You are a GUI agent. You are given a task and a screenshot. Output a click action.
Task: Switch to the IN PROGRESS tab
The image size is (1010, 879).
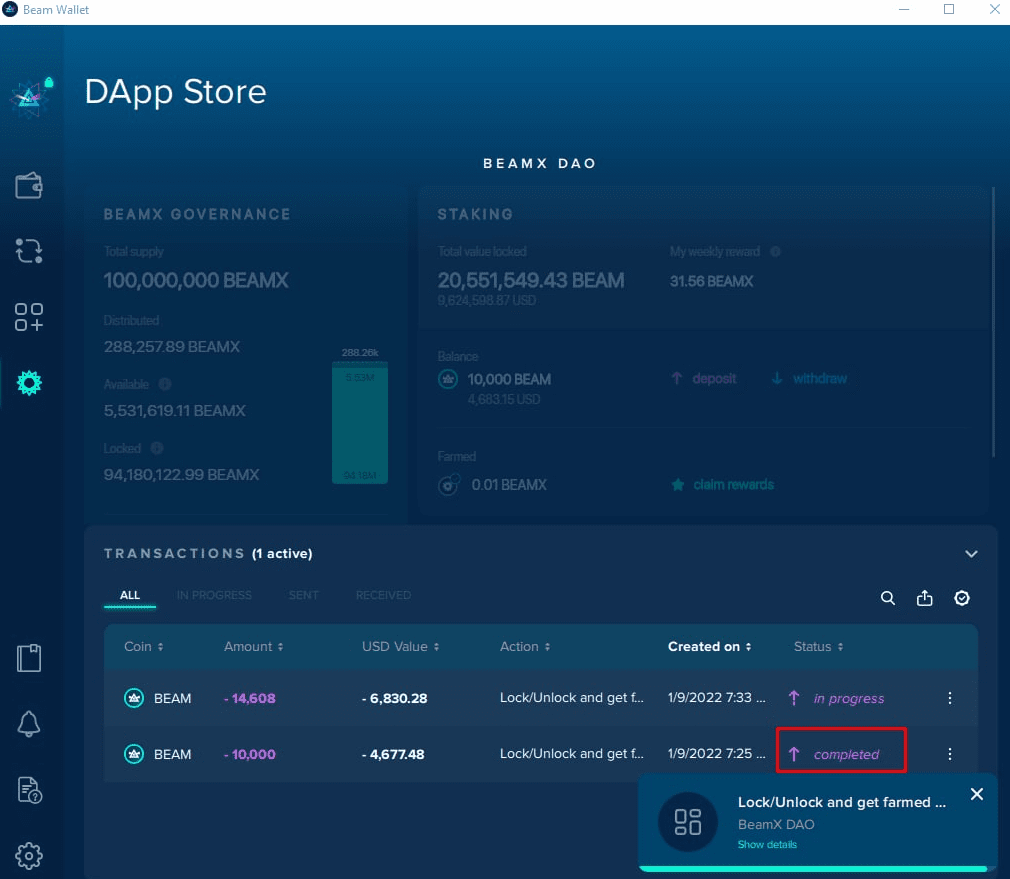click(214, 595)
